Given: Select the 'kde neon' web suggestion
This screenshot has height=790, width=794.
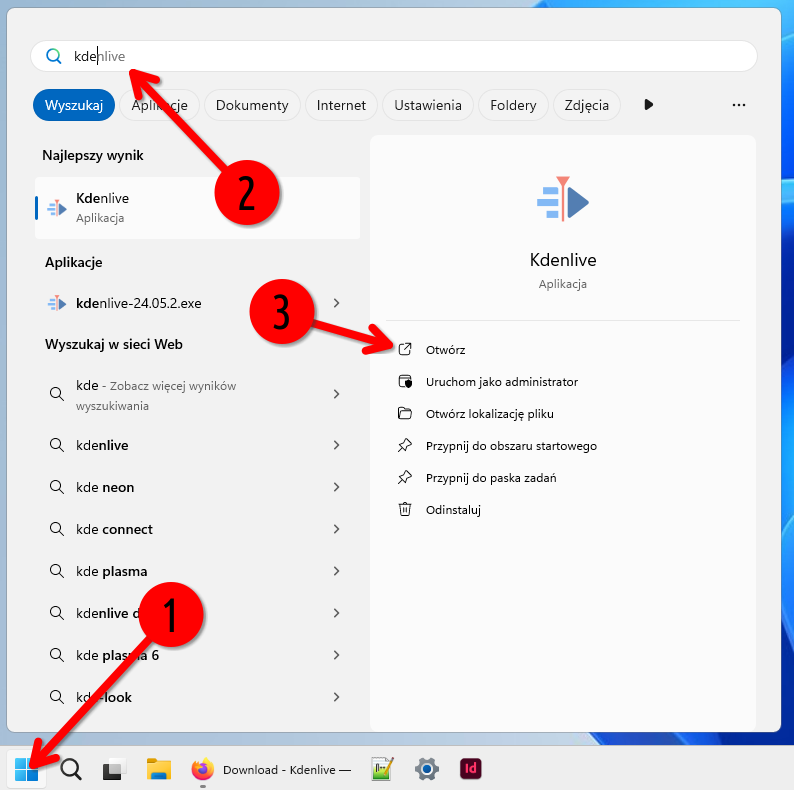Looking at the screenshot, I should coord(197,487).
